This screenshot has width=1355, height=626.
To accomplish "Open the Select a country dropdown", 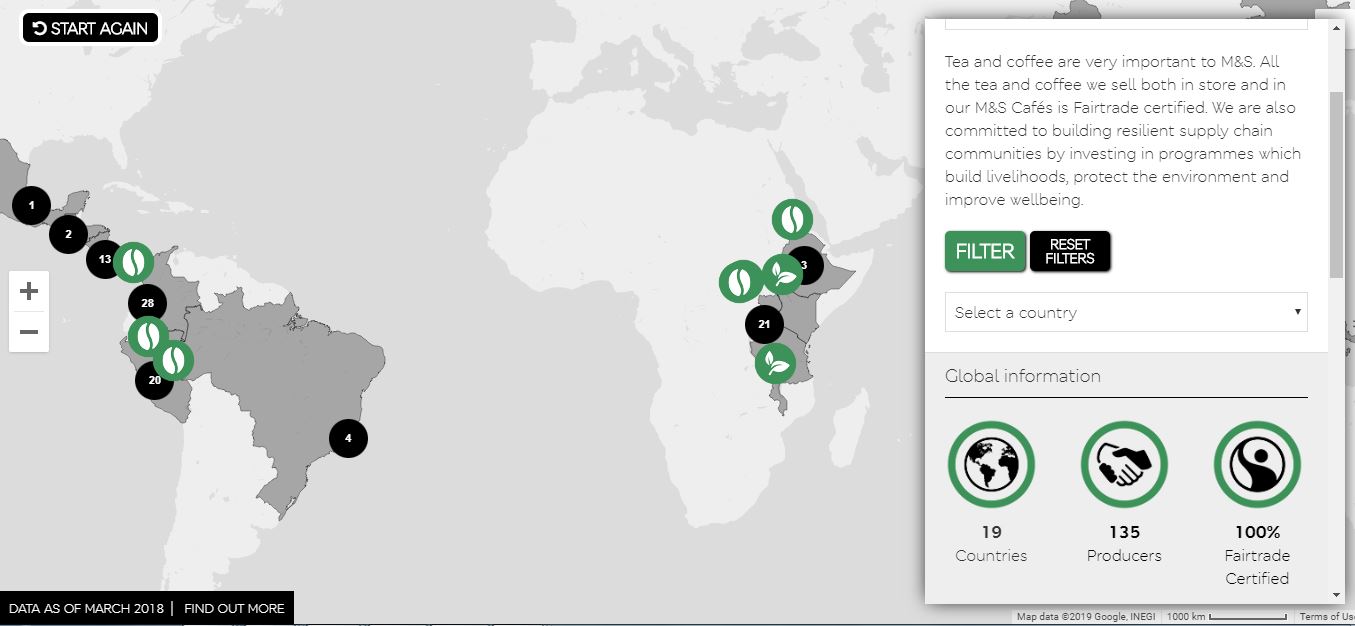I will [x=1126, y=312].
